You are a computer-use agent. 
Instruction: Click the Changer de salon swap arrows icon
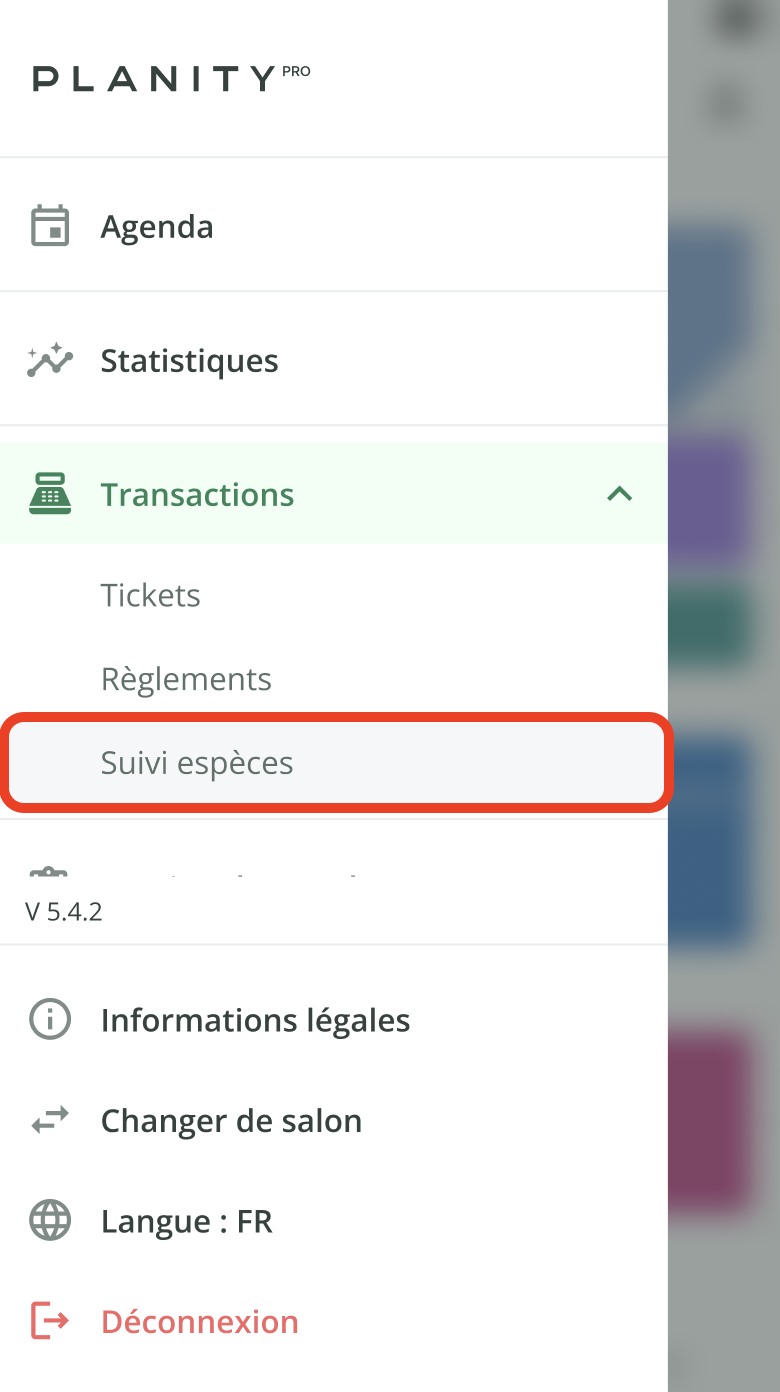(x=50, y=1121)
